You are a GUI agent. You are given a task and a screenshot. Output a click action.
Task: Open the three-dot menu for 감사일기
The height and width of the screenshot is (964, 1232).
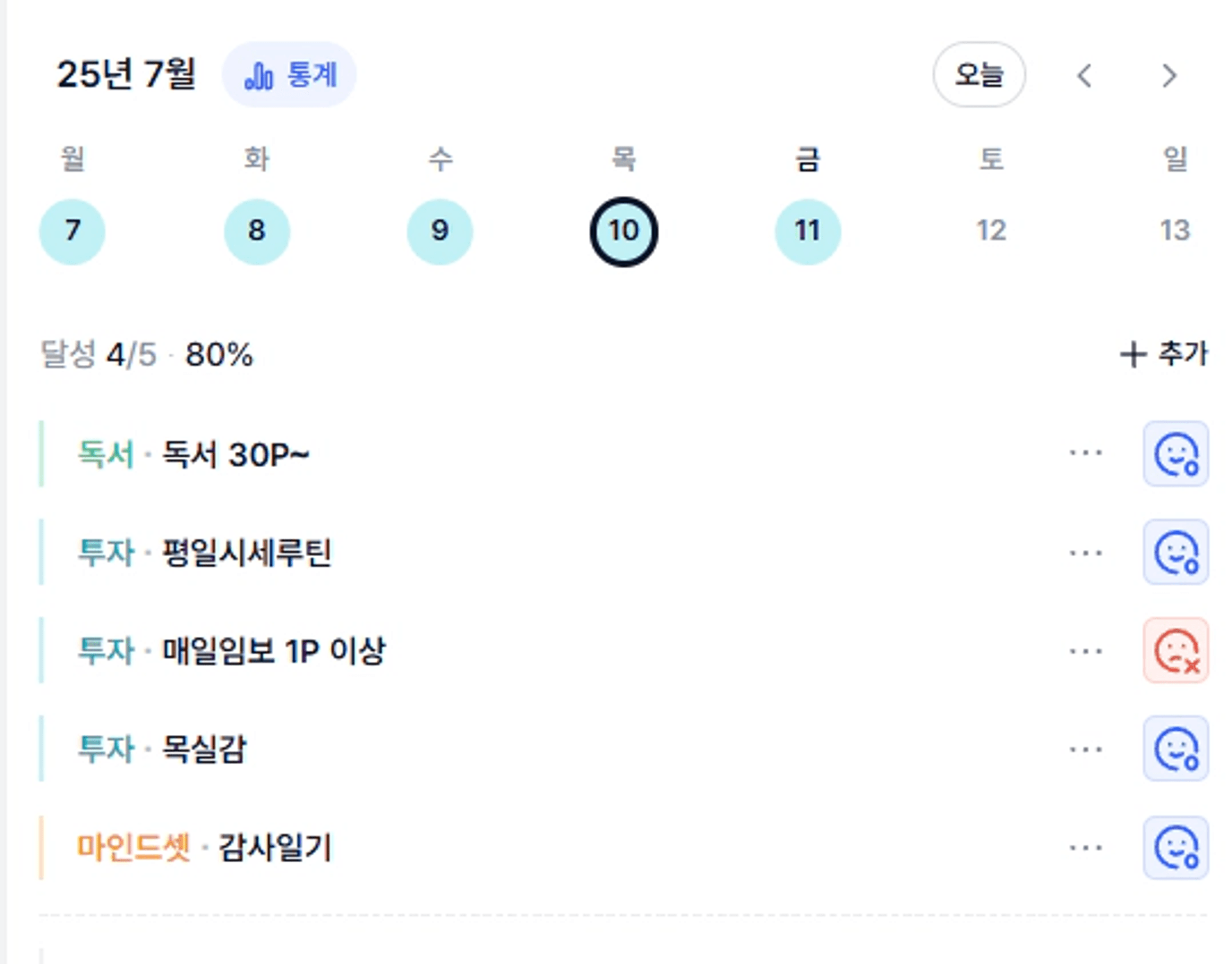coord(1086,847)
